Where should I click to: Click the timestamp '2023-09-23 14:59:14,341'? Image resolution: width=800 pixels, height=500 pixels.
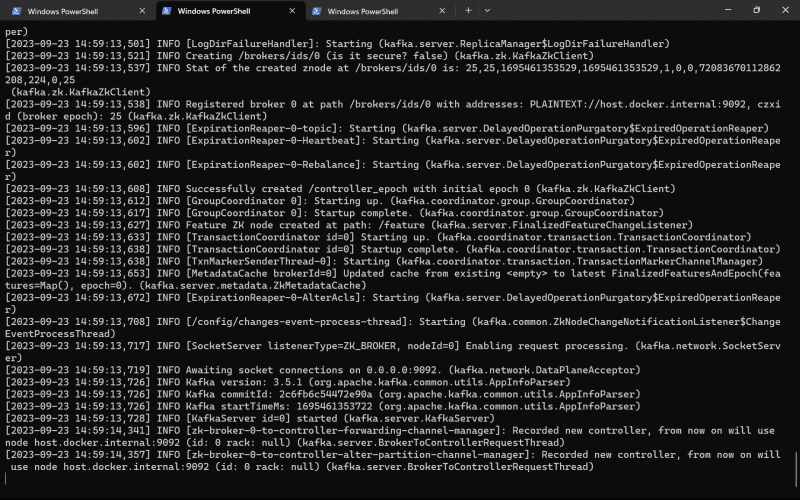(x=78, y=431)
